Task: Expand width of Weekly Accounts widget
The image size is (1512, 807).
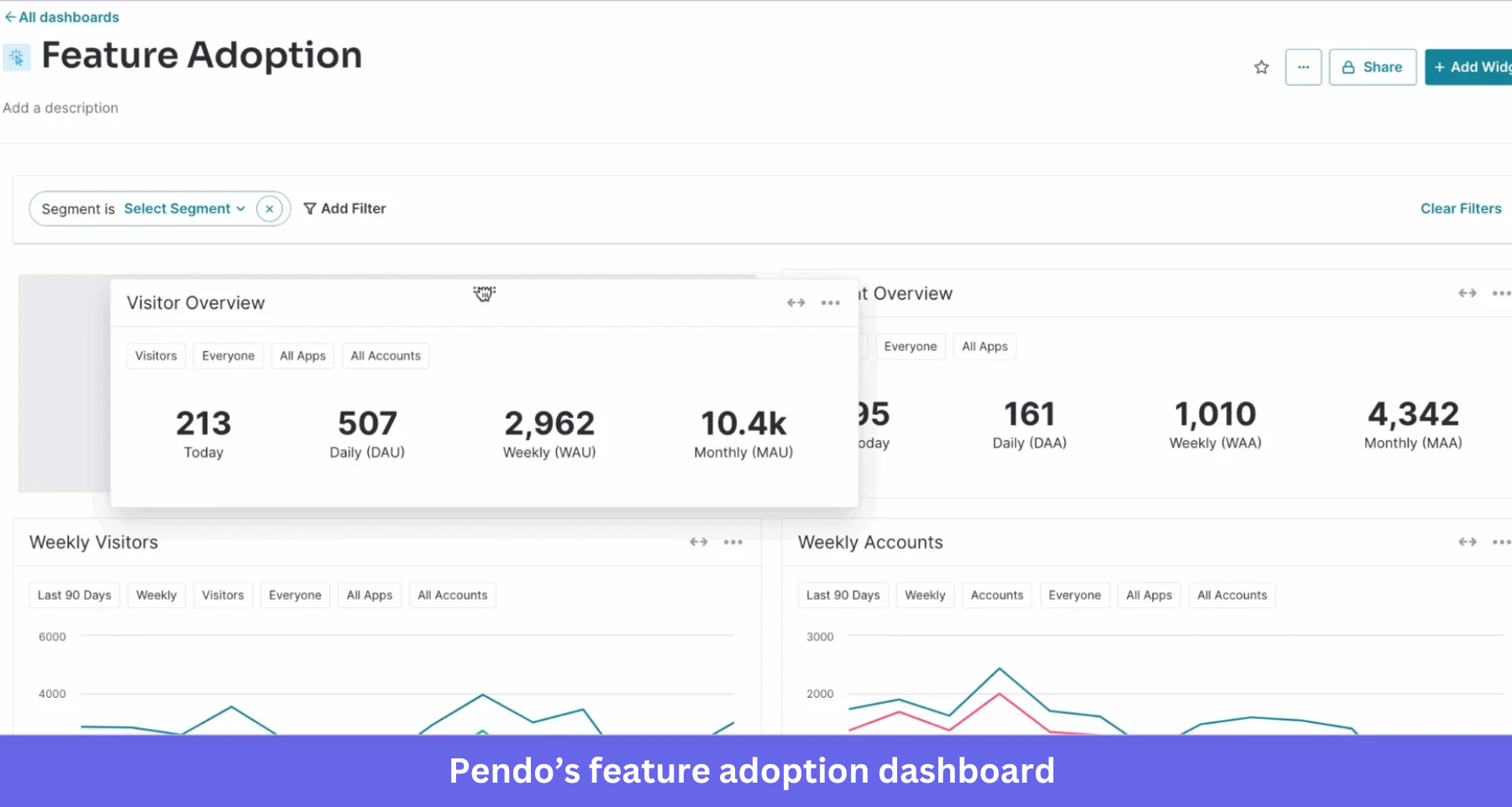Action: [x=1467, y=542]
